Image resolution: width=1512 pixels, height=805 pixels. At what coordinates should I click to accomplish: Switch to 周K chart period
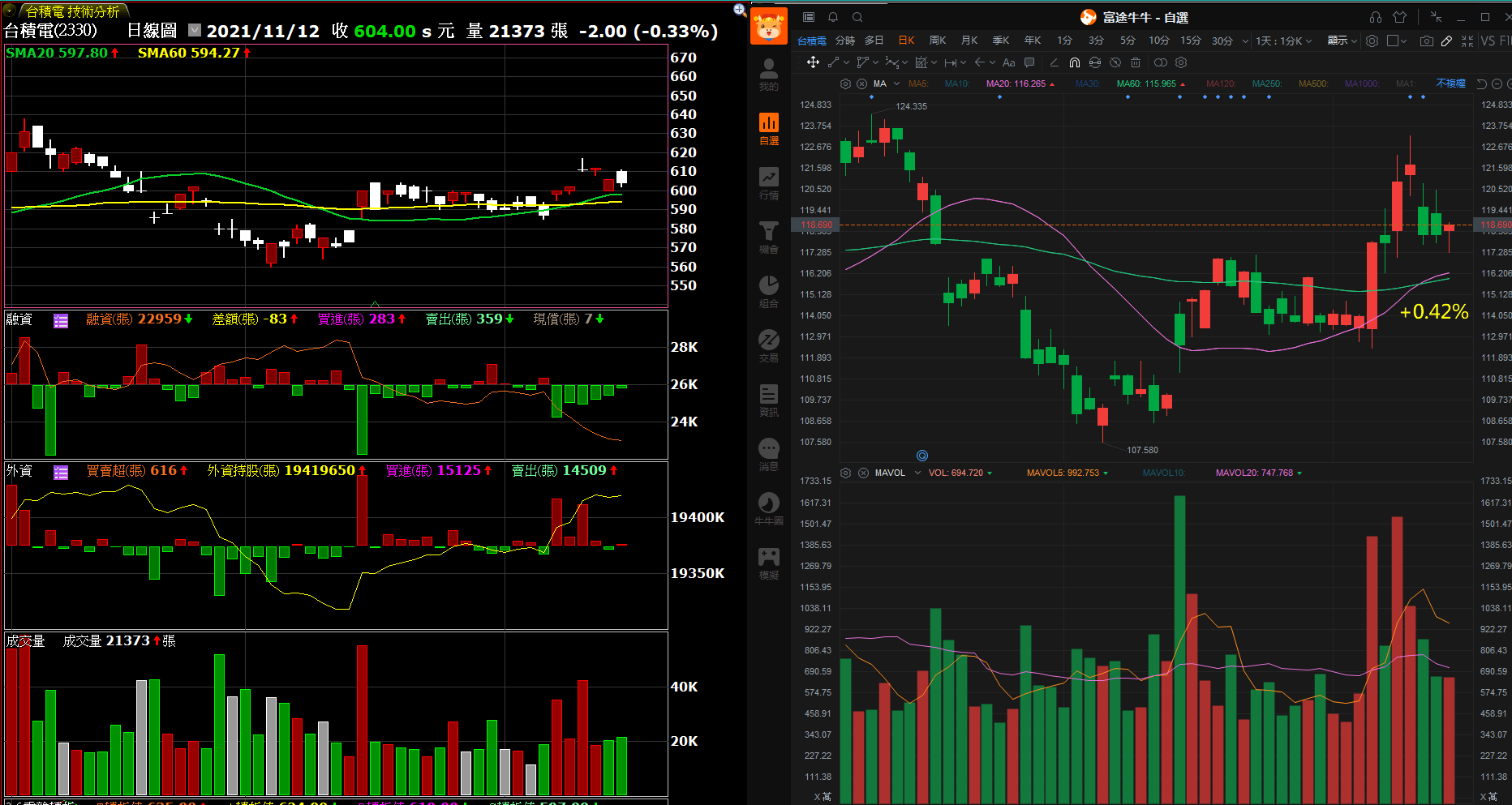[x=938, y=41]
